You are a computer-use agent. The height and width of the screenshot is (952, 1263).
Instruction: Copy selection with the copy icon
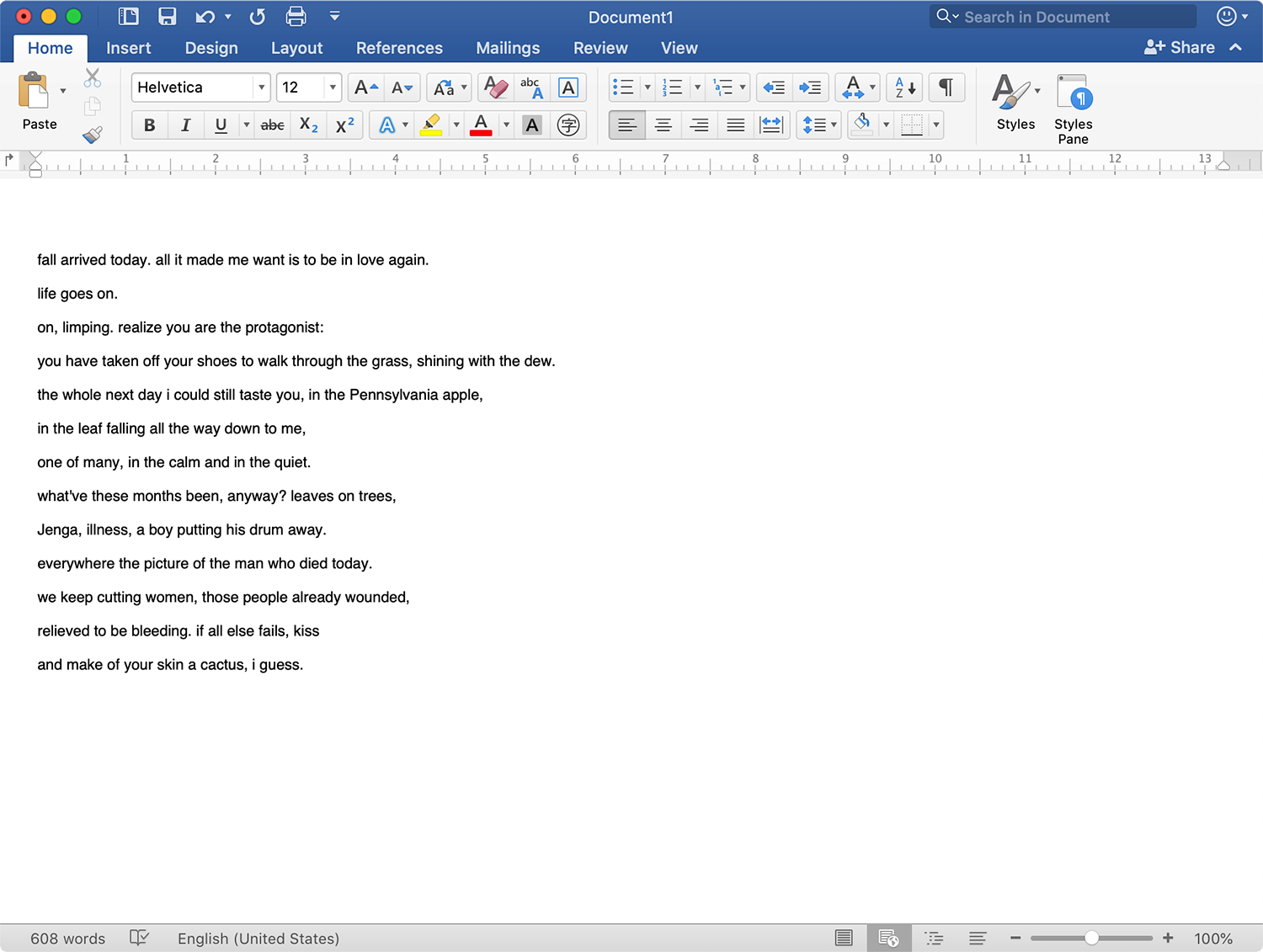click(x=93, y=106)
